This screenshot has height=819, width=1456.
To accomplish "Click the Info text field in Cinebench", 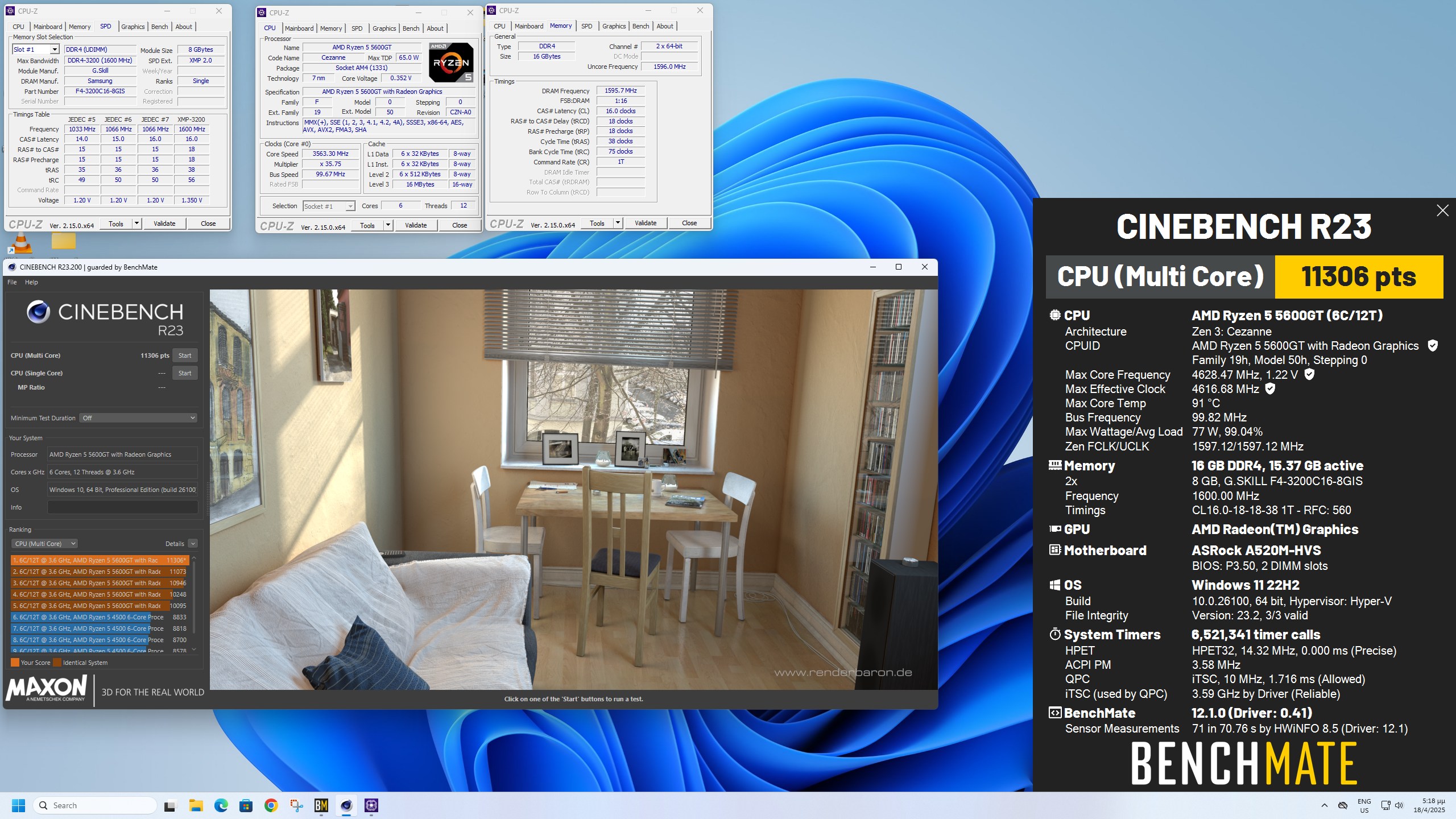I will point(123,507).
